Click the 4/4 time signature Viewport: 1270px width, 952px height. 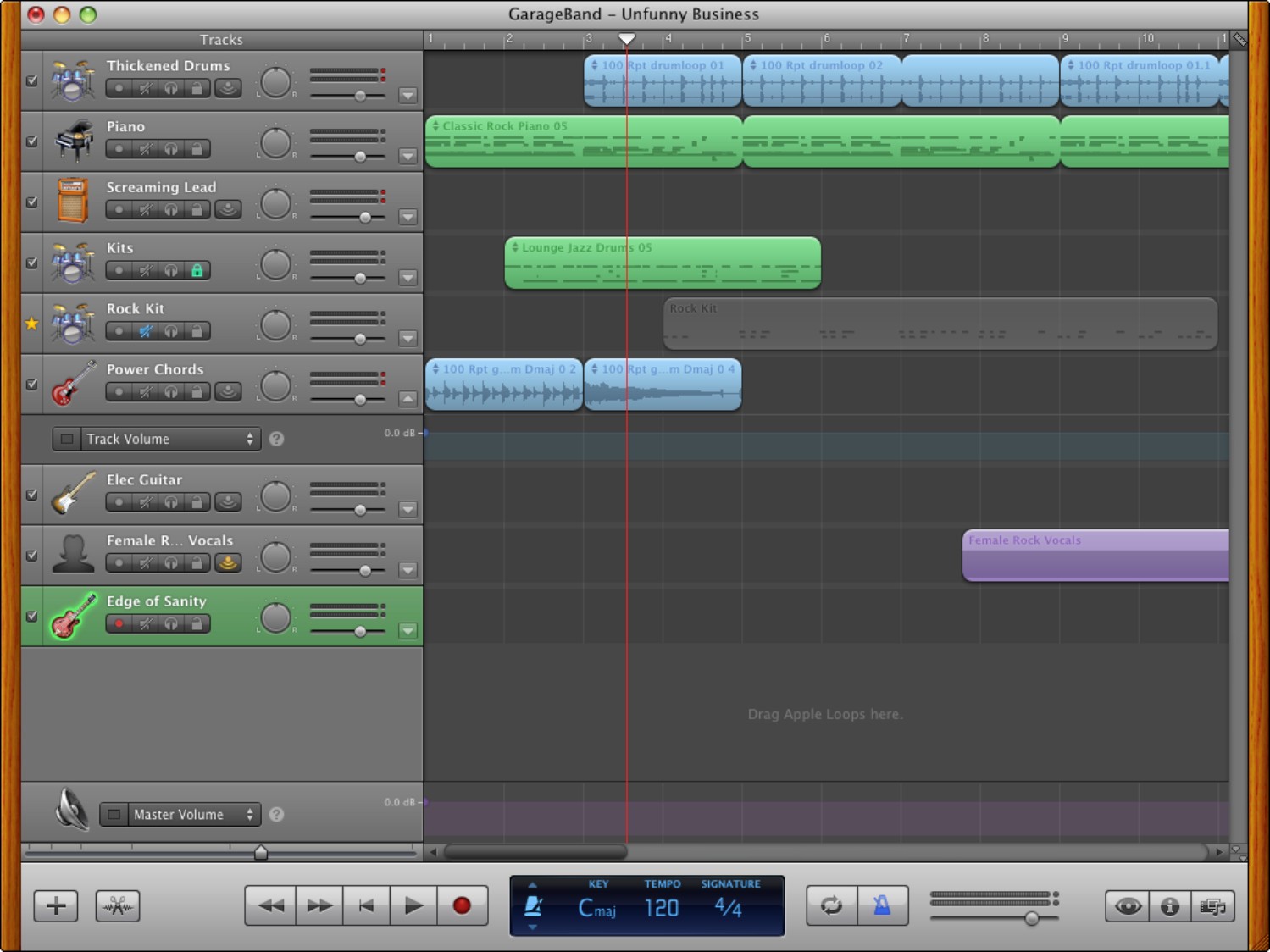[x=728, y=908]
